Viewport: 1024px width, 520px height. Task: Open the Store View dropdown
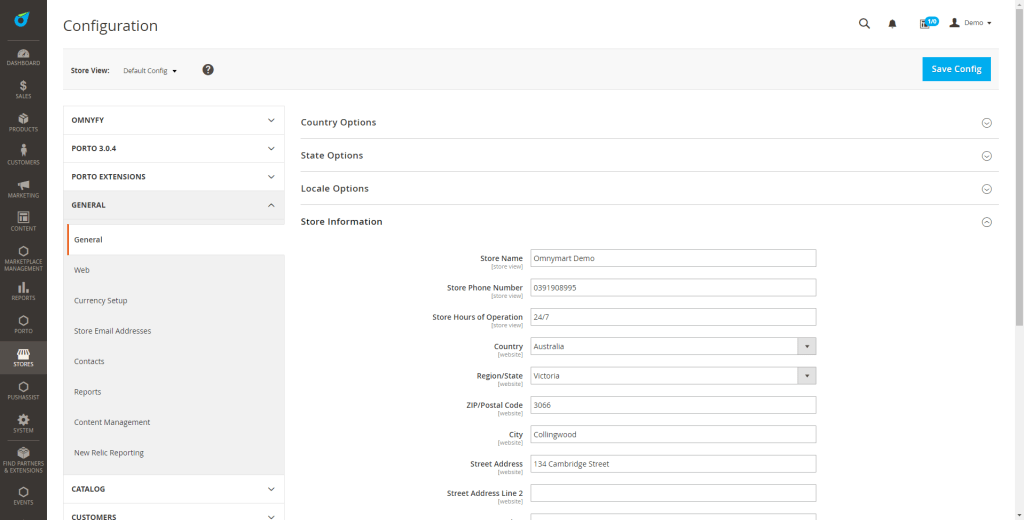(x=150, y=71)
